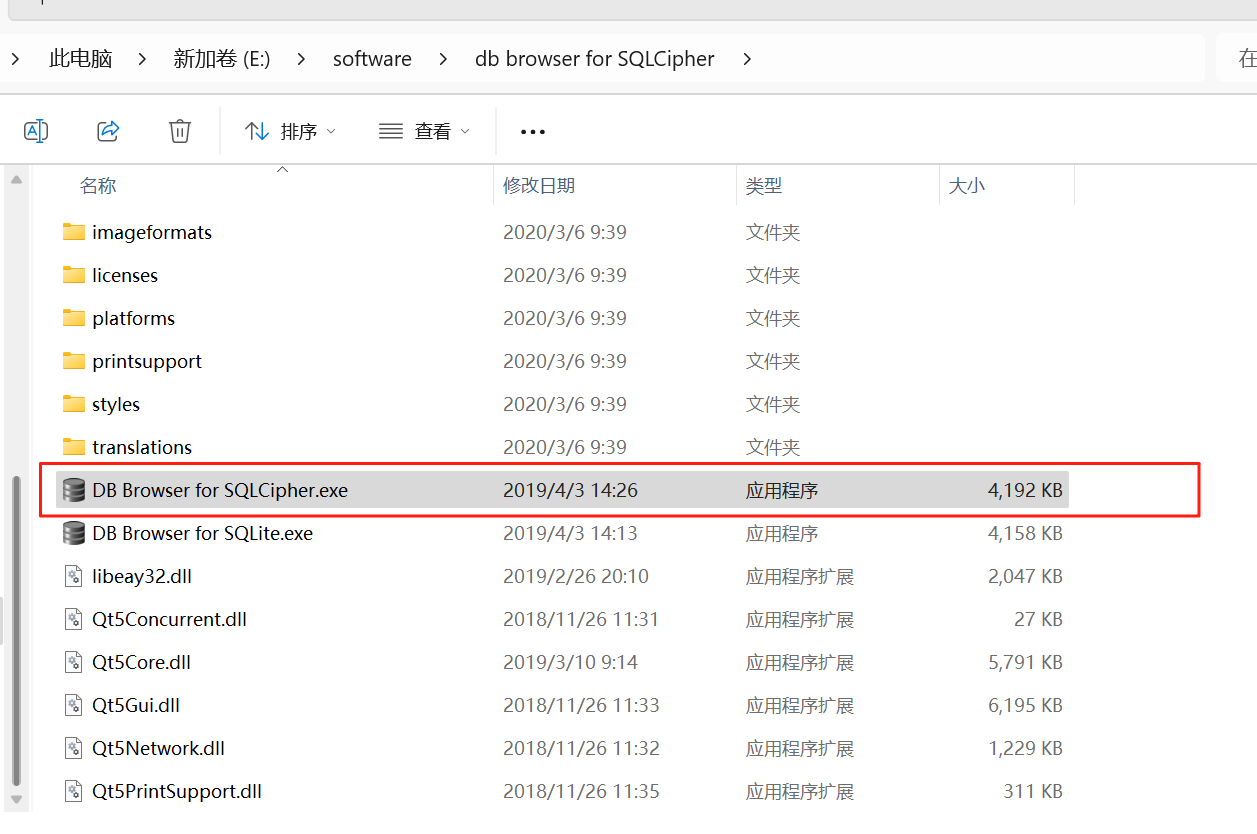Select the Qt5Concurrent.dll file name
This screenshot has height=834, width=1257.
click(x=169, y=619)
